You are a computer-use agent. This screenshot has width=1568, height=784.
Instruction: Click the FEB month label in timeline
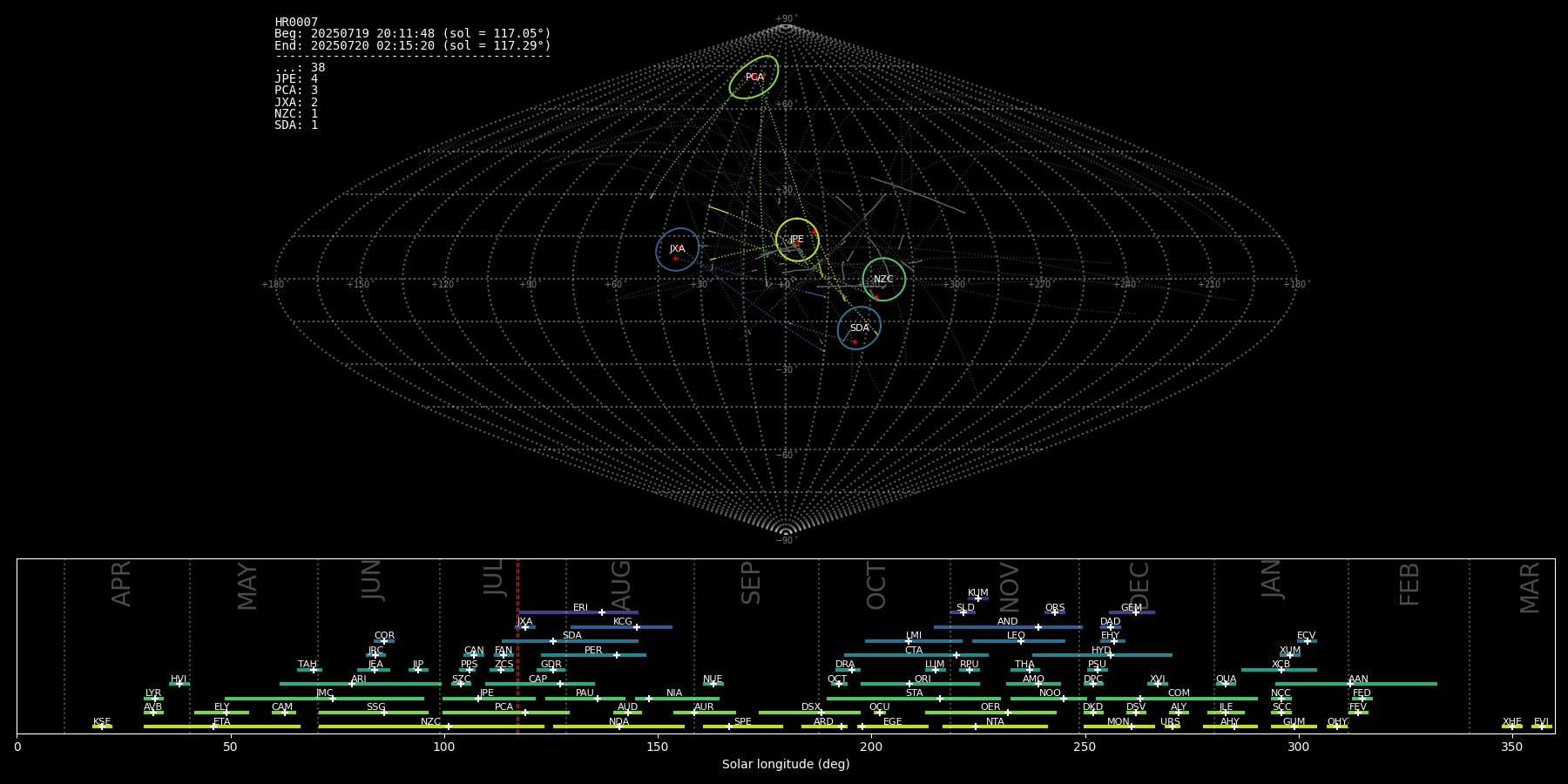tap(1409, 584)
